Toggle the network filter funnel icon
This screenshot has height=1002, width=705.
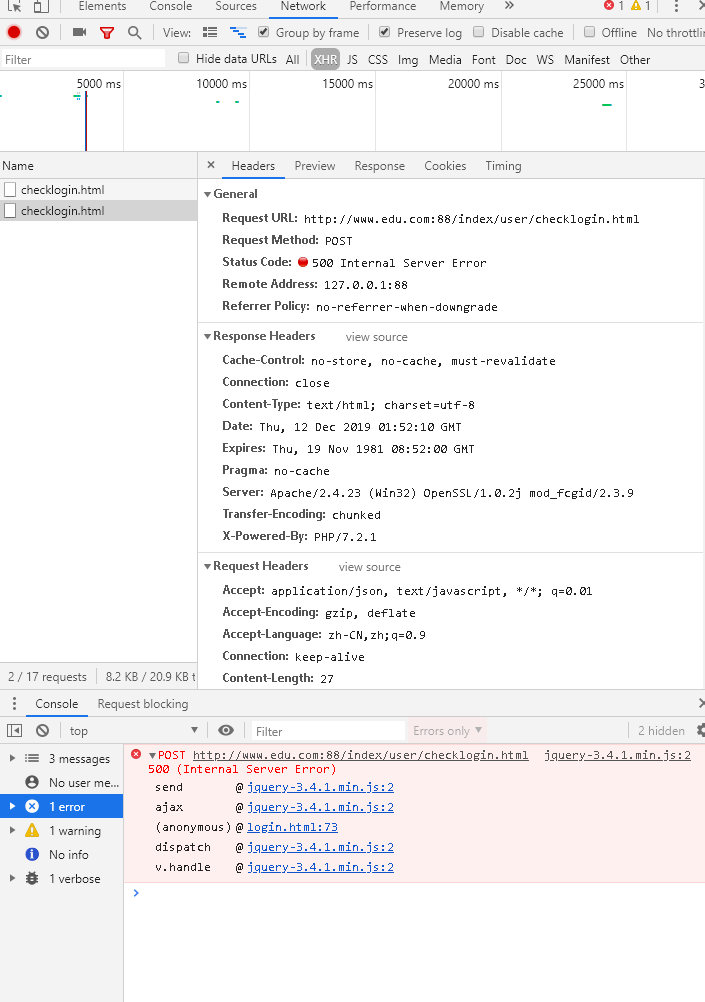click(x=107, y=32)
